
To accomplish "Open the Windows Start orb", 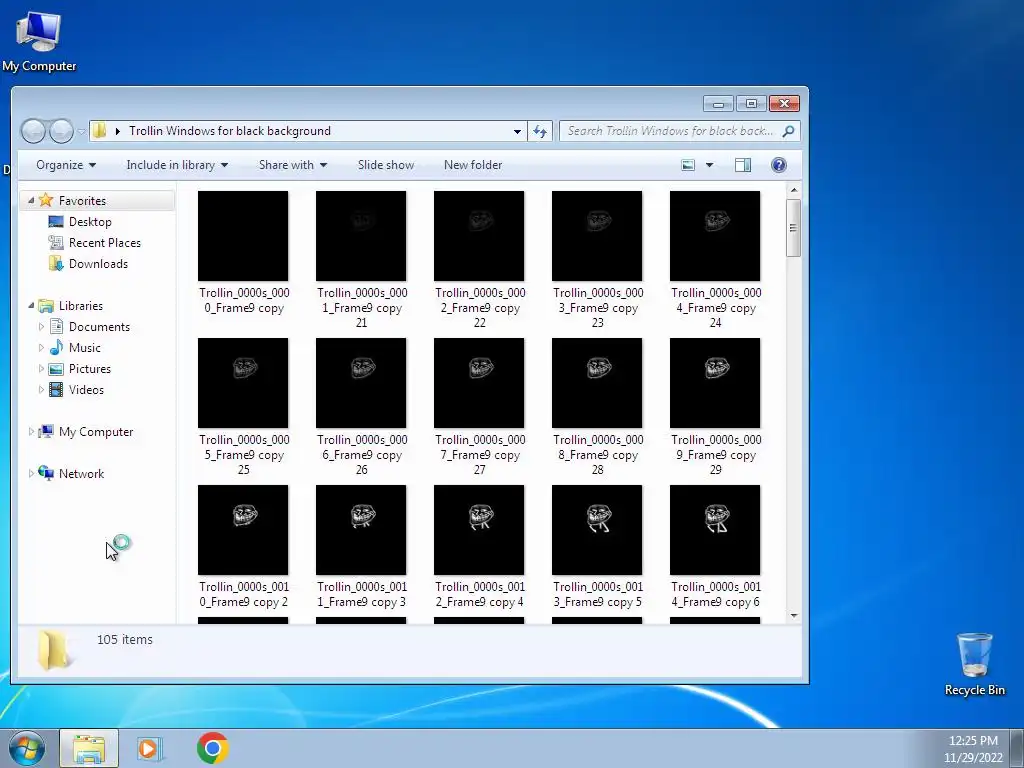I will click(x=27, y=748).
